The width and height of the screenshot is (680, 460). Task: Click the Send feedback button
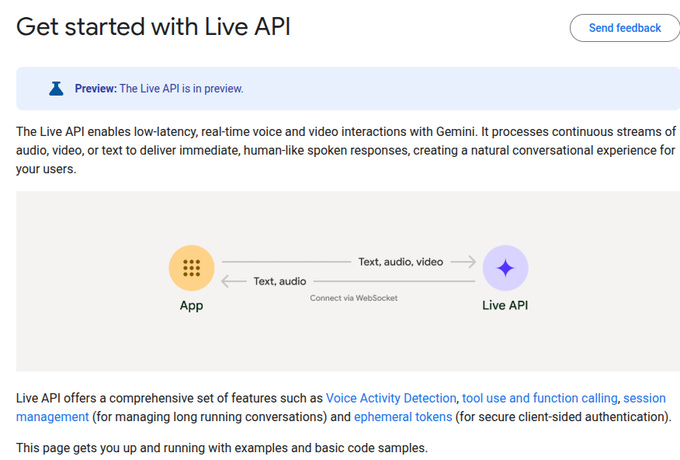click(625, 28)
